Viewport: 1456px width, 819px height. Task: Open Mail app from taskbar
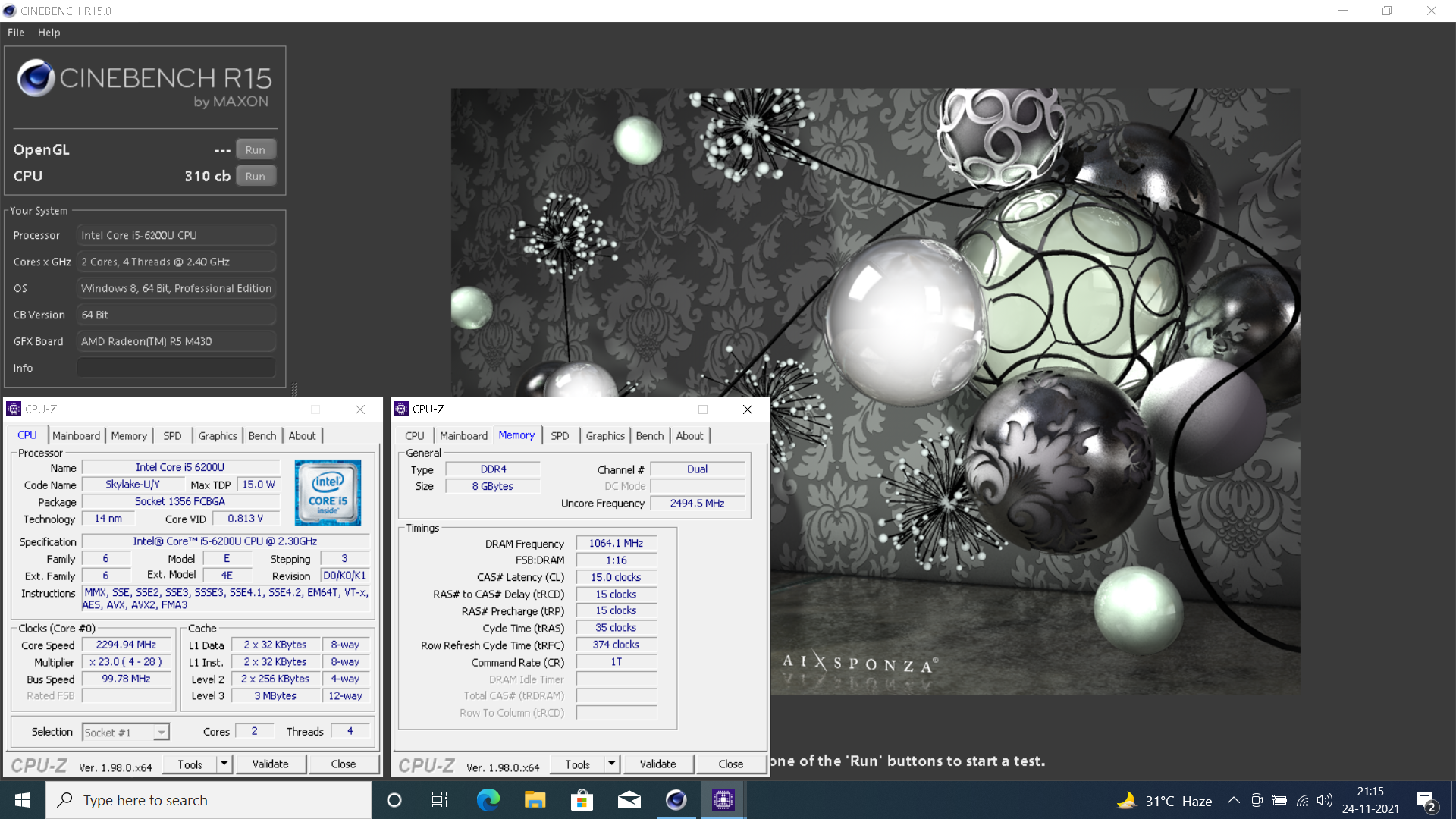click(629, 800)
